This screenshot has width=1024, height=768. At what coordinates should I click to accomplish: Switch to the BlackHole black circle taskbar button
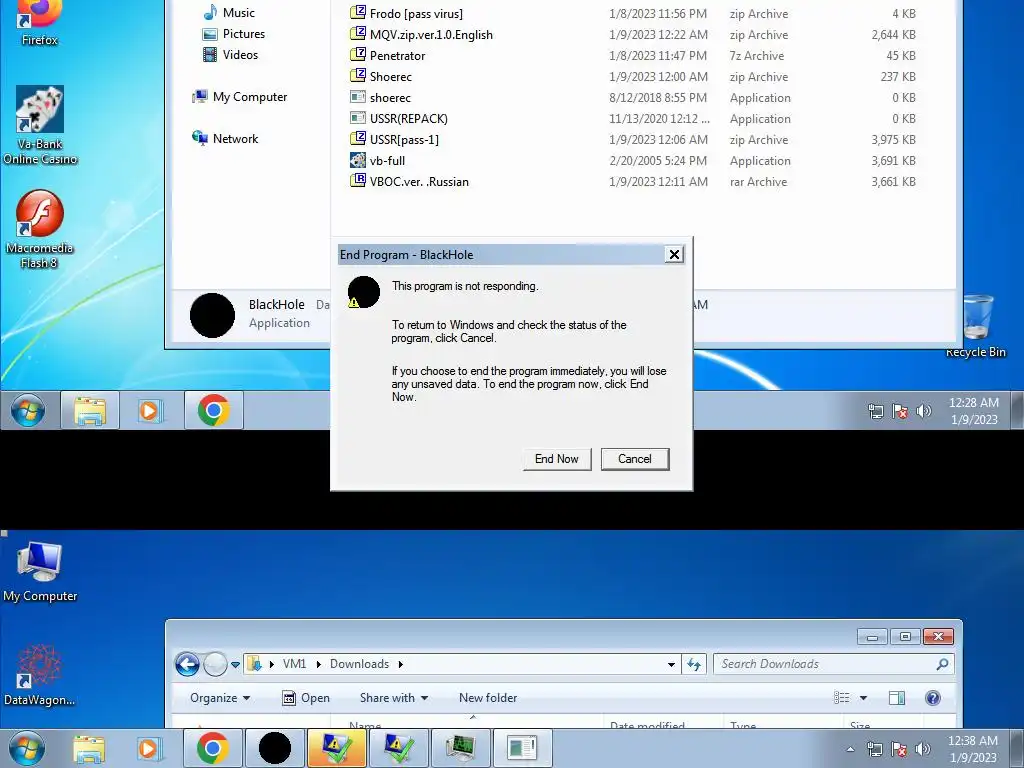(x=274, y=748)
